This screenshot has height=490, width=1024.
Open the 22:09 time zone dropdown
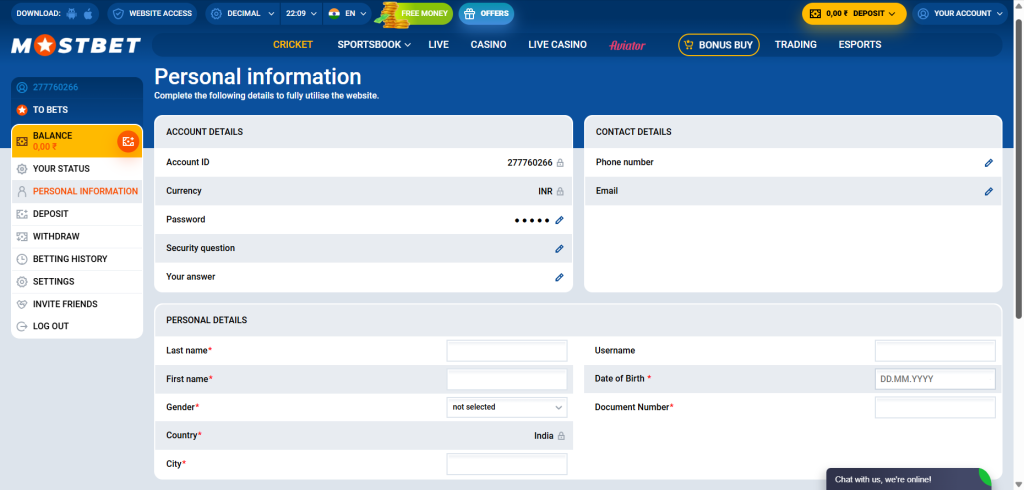coord(302,13)
